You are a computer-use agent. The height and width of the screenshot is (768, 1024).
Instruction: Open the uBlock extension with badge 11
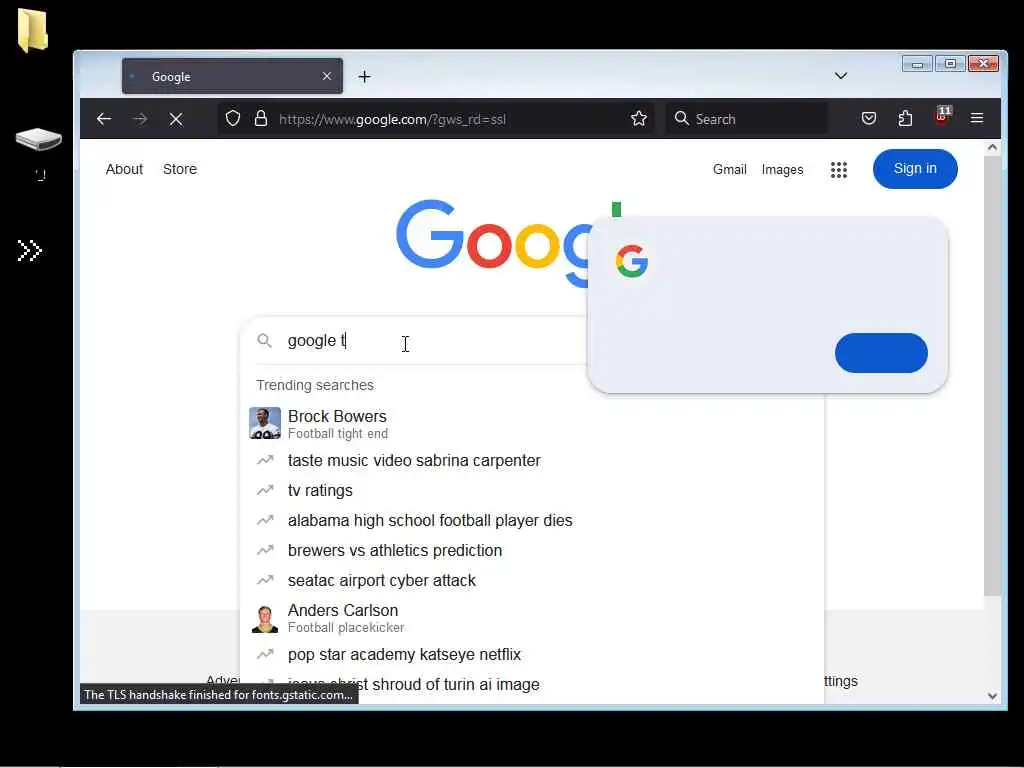(942, 117)
